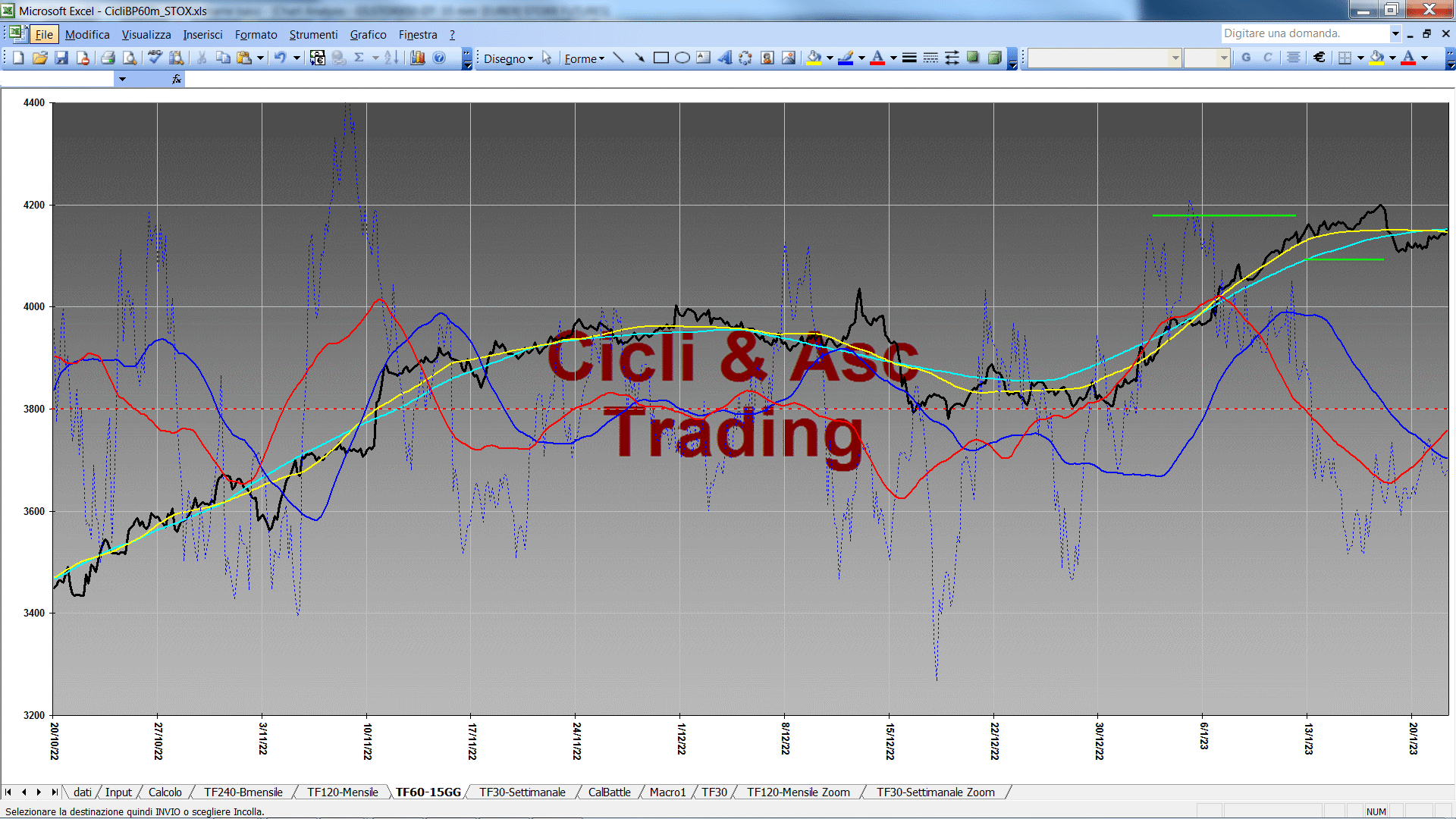Click the formula fx button
1456x819 pixels.
(177, 79)
